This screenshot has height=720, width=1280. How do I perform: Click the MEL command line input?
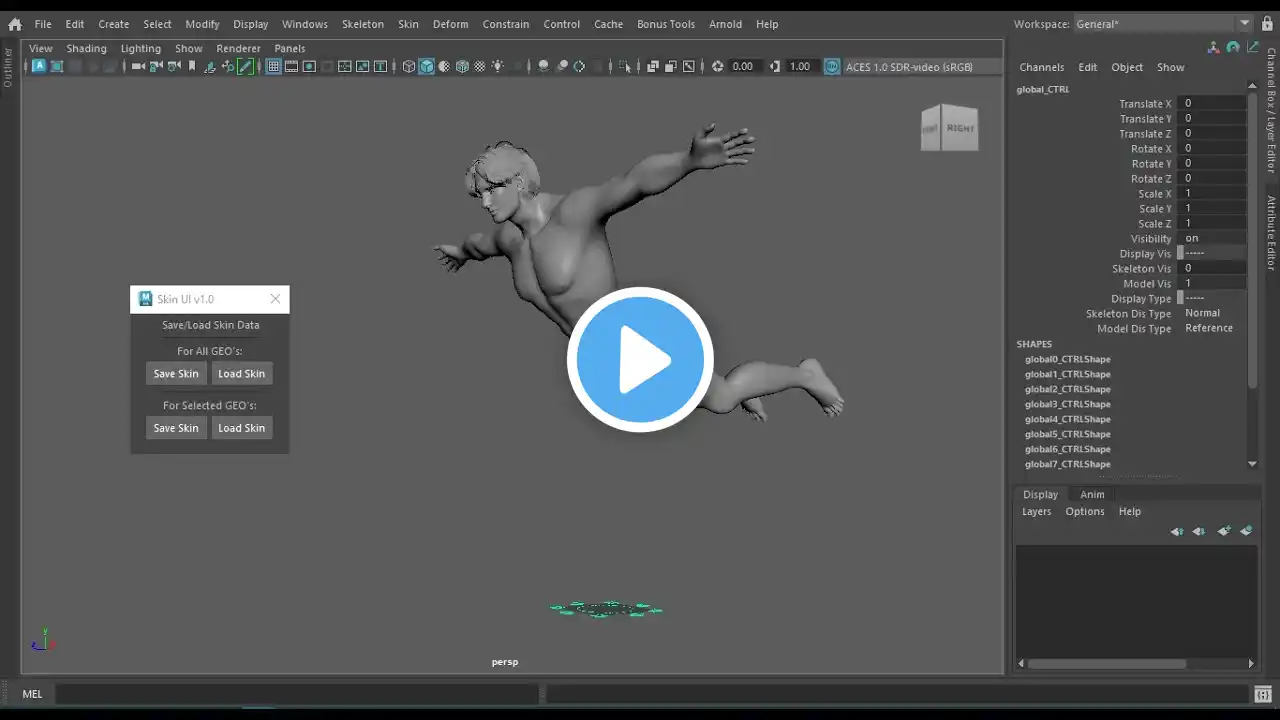(296, 694)
